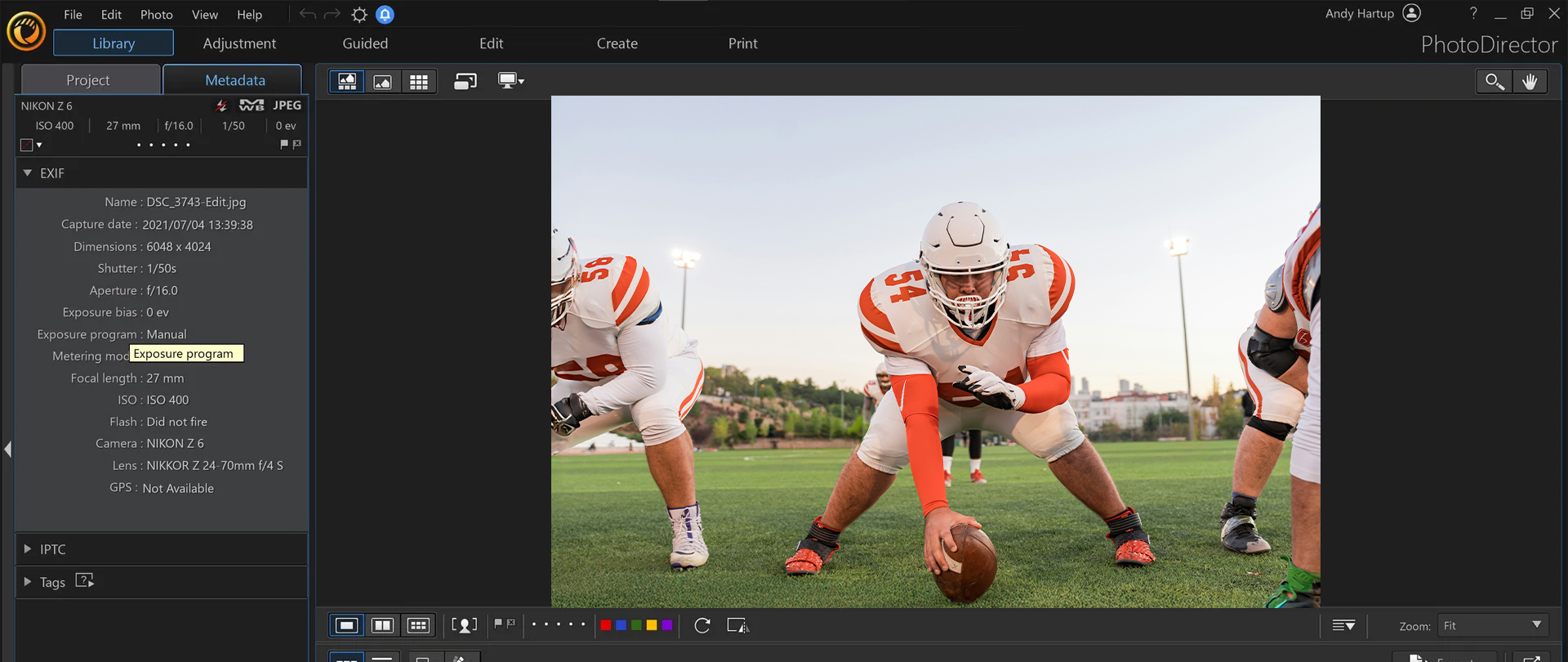Switch to show multiple photos view
This screenshot has height=662, width=1568.
[418, 625]
